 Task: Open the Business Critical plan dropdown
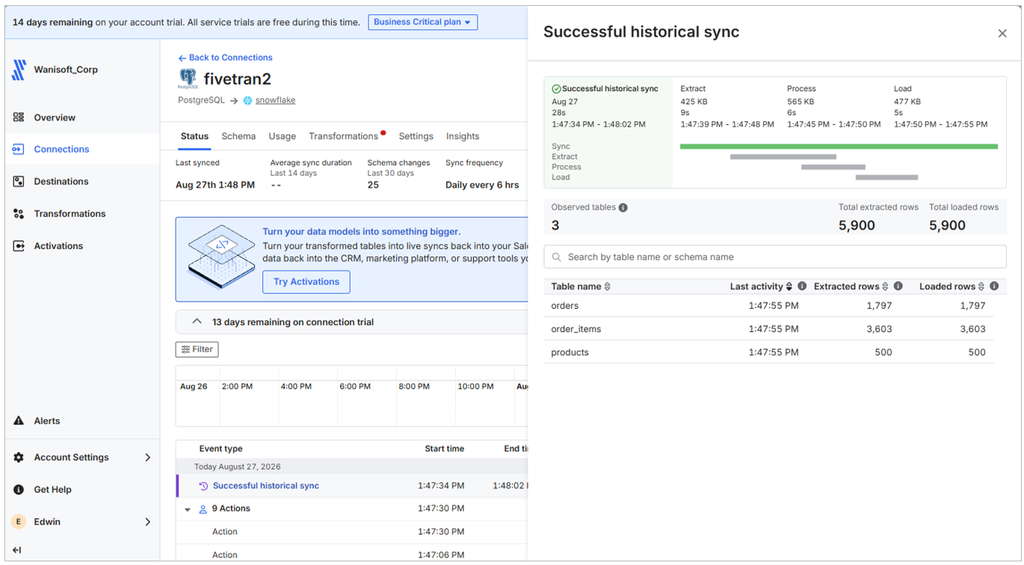[x=423, y=22]
